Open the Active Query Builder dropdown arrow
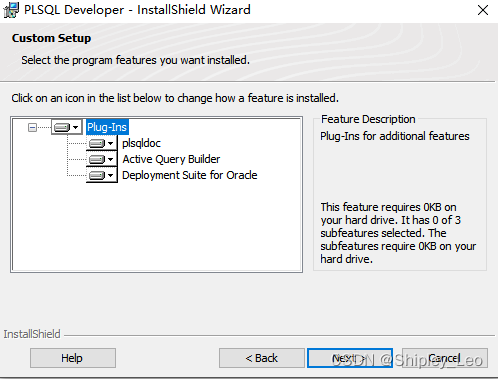This screenshot has height=379, width=498. click(x=111, y=159)
